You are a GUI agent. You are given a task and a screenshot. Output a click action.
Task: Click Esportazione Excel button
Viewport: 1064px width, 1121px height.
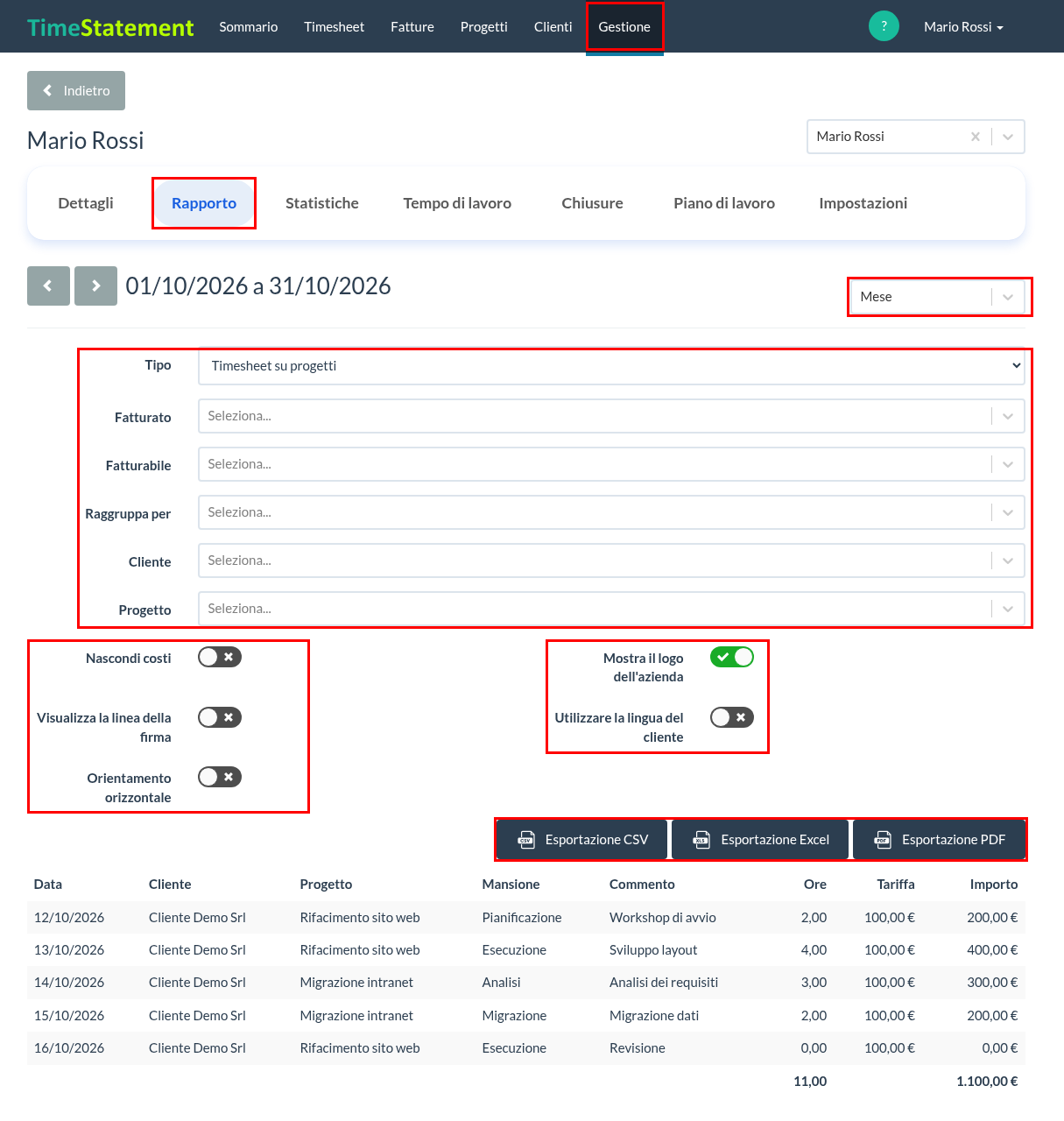761,840
